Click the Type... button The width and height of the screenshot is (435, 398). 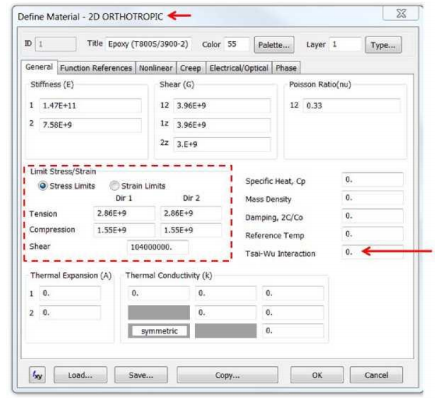click(383, 45)
